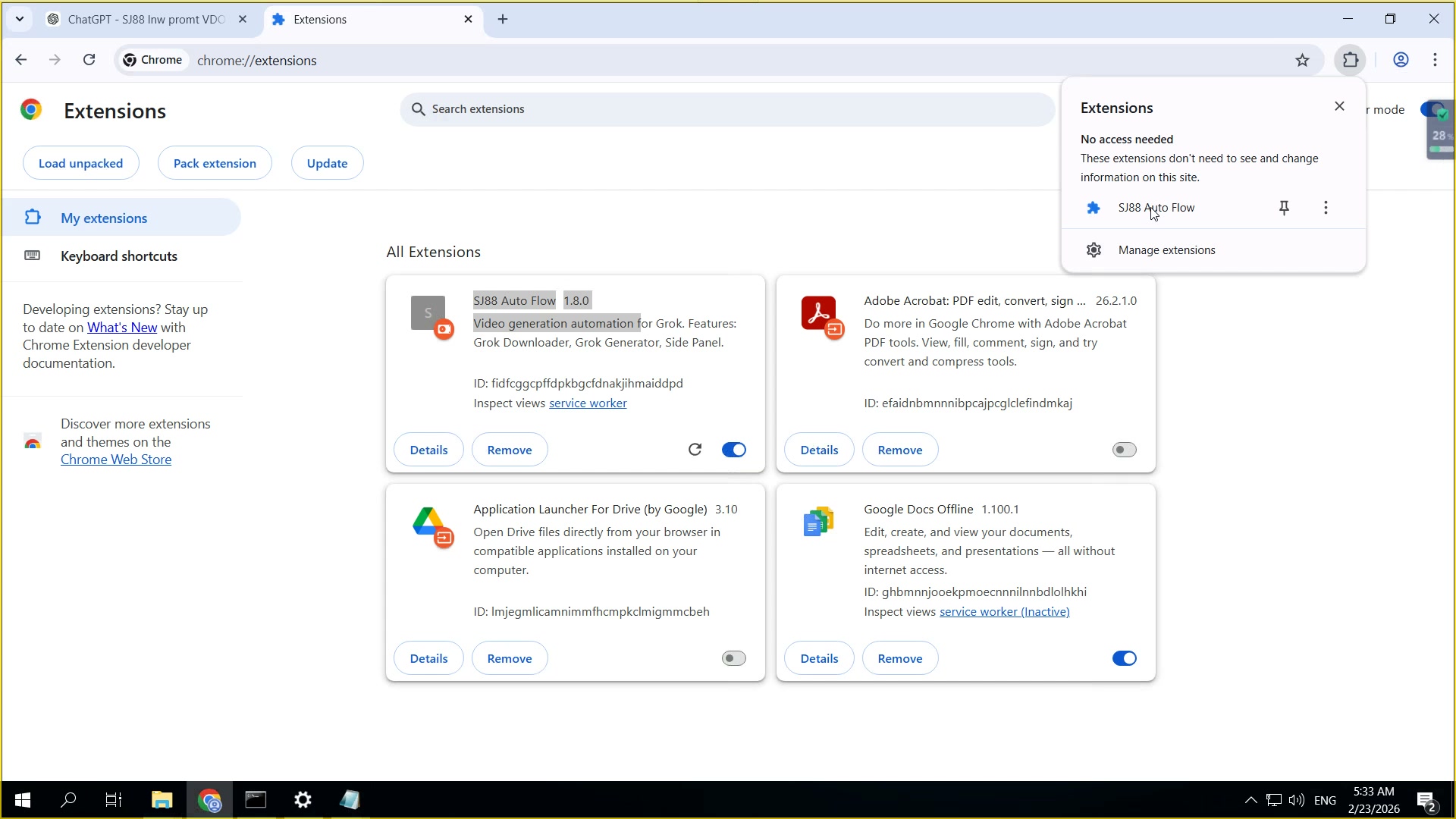Reload the current page
The height and width of the screenshot is (819, 1456).
pos(89,60)
